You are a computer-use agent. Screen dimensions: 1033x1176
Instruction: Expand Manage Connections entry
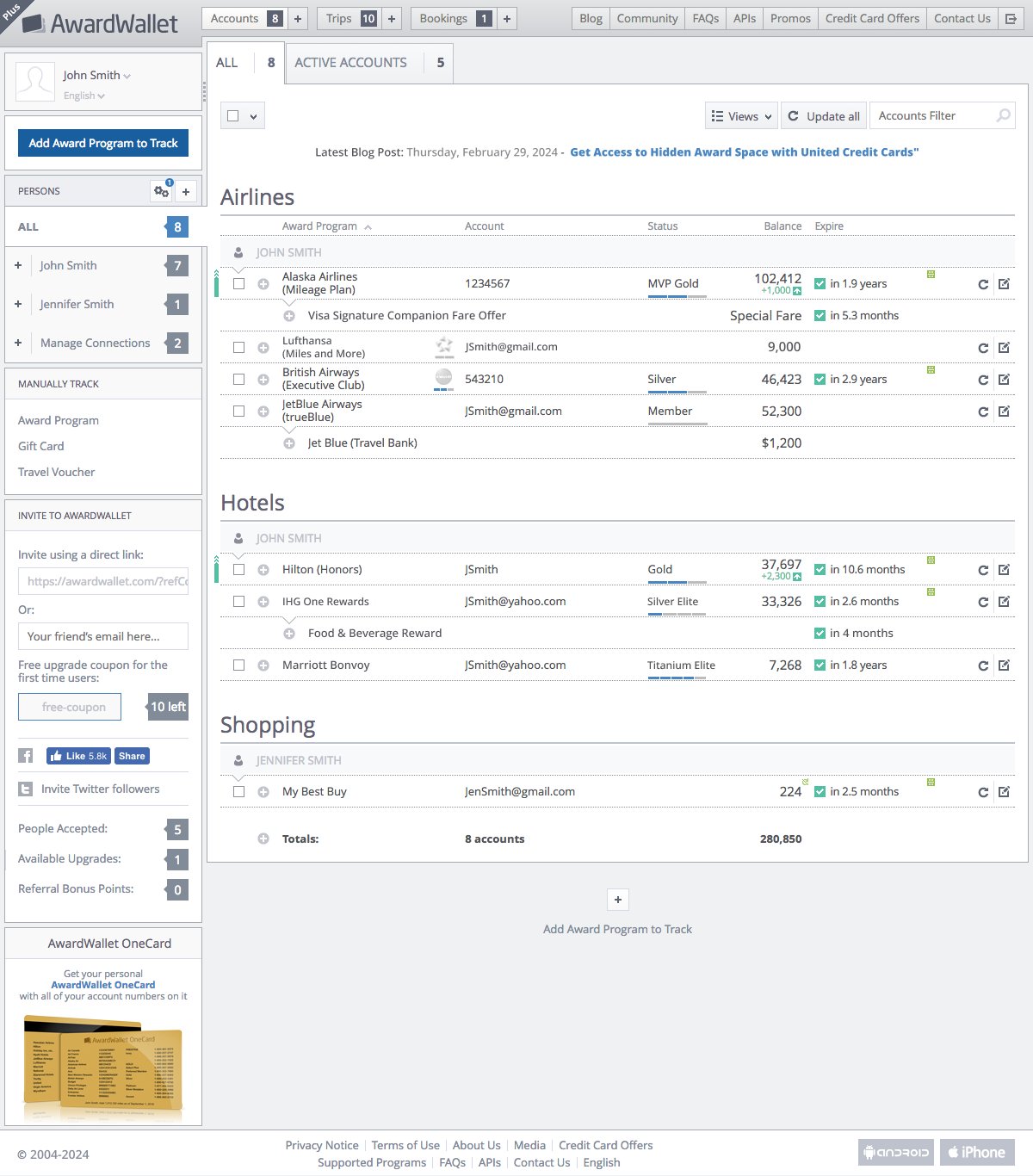pyautogui.click(x=18, y=344)
